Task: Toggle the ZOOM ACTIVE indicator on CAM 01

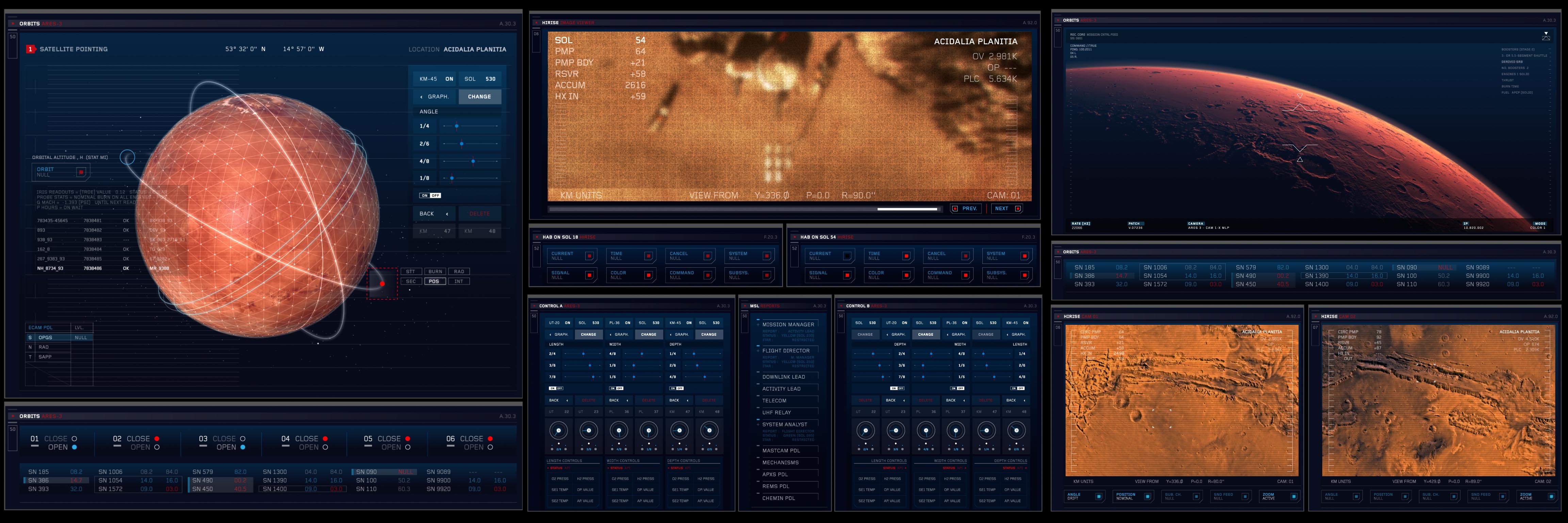Action: (x=1278, y=496)
